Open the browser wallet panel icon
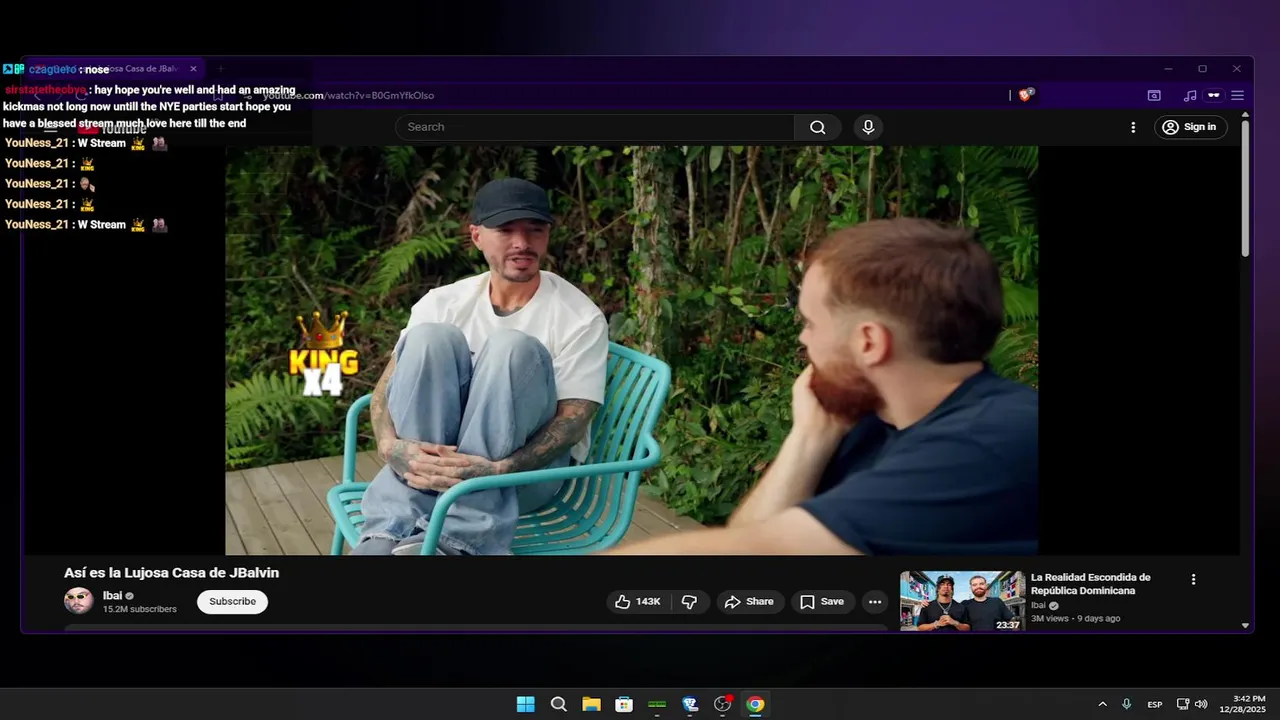Viewport: 1280px width, 720px height. [1154, 95]
